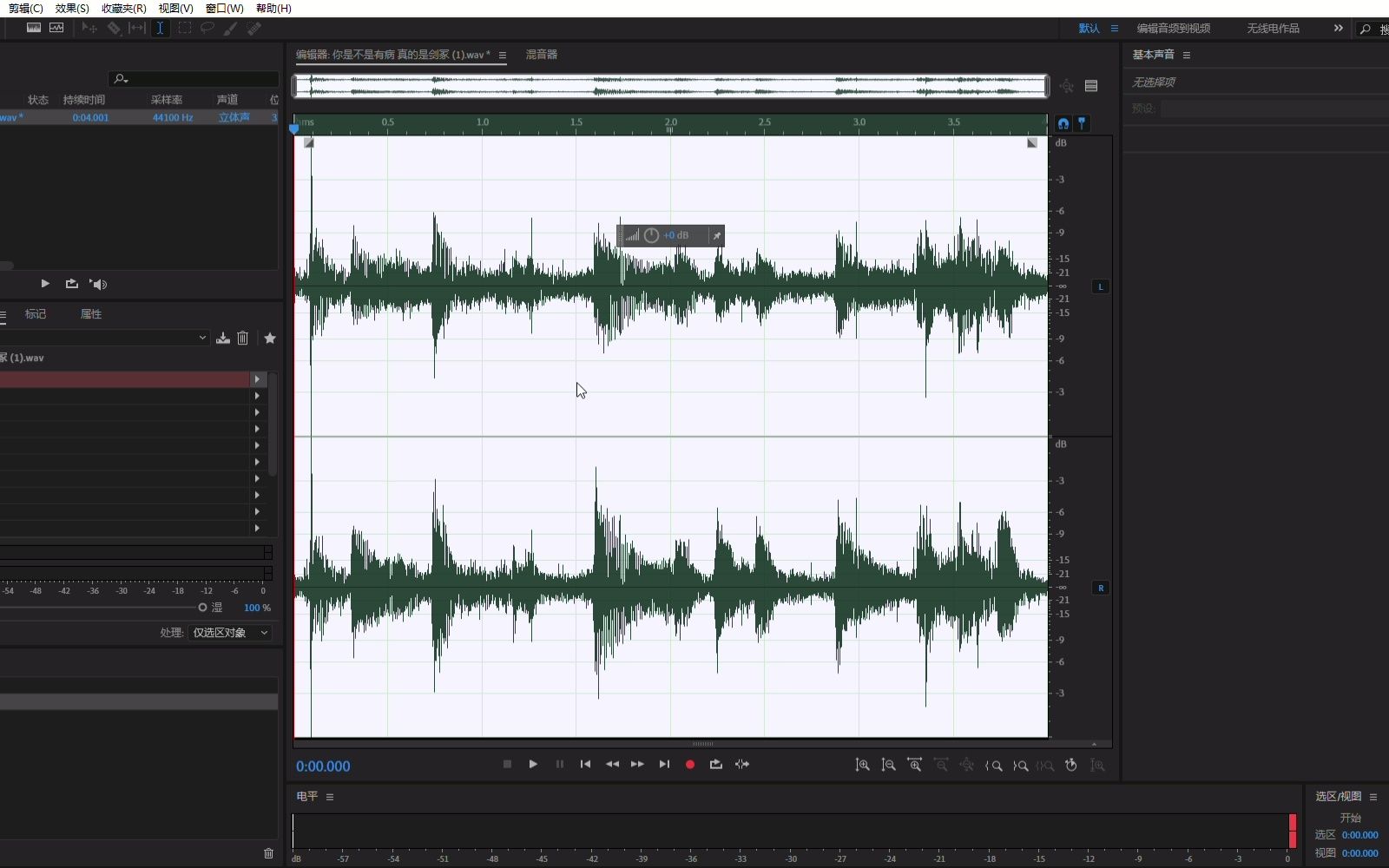Viewport: 1389px width, 868px height.
Task: Save effects rack preset icon
Action: [223, 339]
